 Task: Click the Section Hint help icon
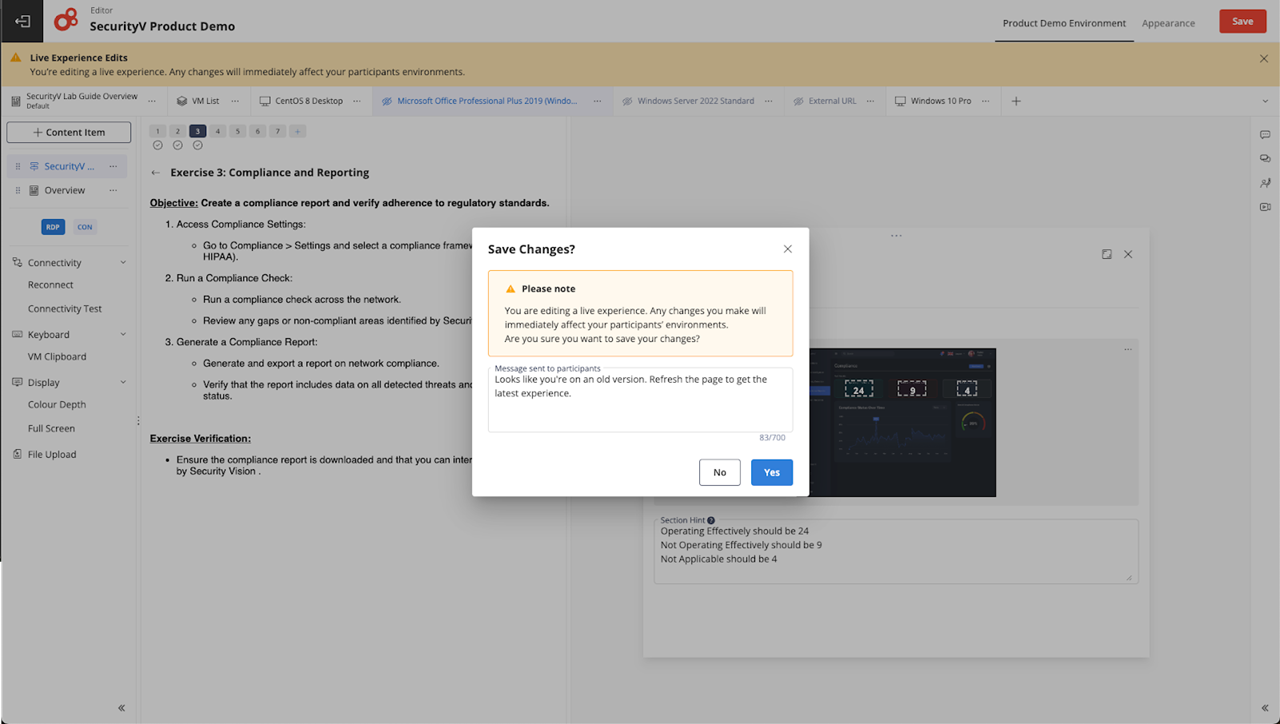[x=711, y=520]
